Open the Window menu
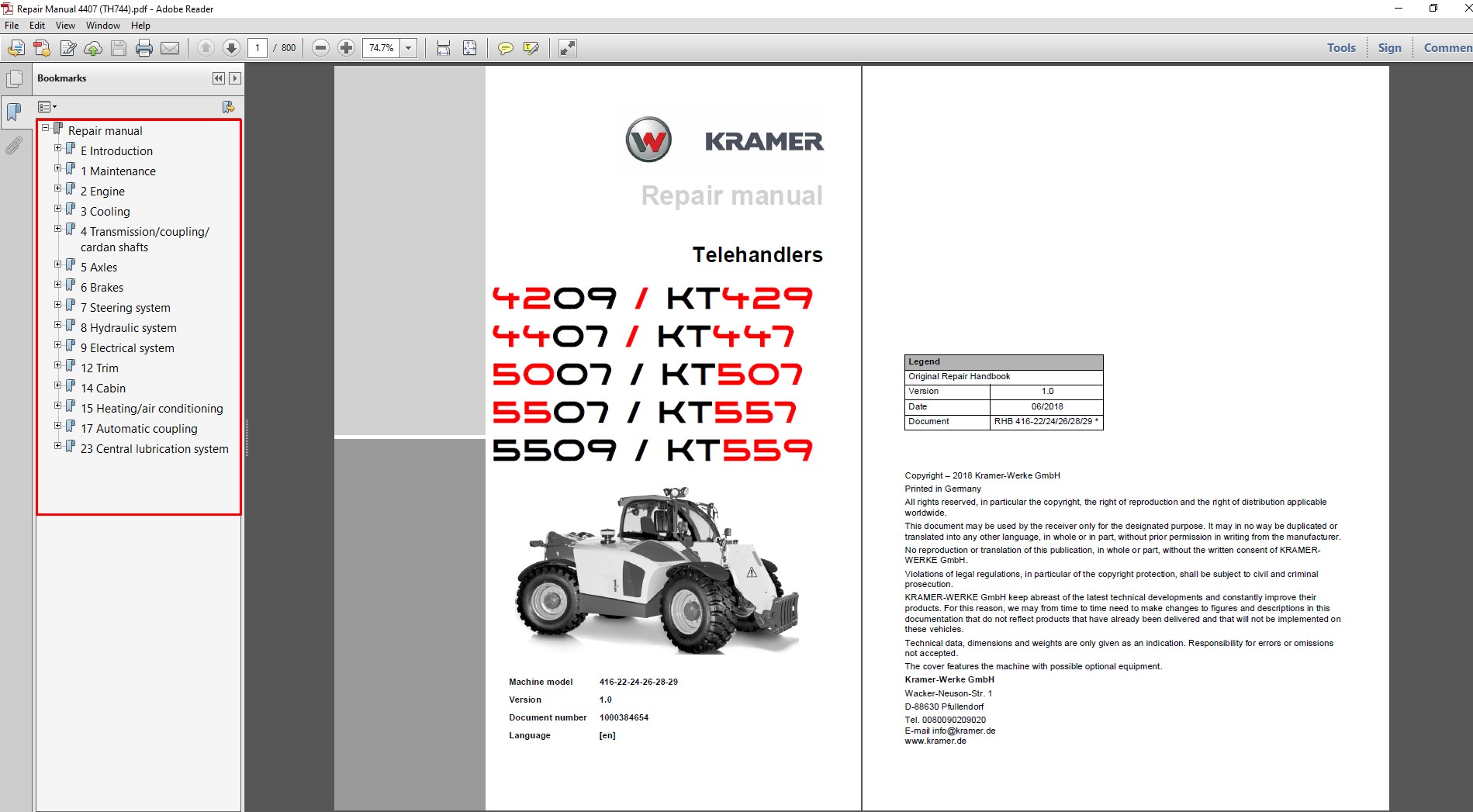The image size is (1473, 812). [103, 26]
